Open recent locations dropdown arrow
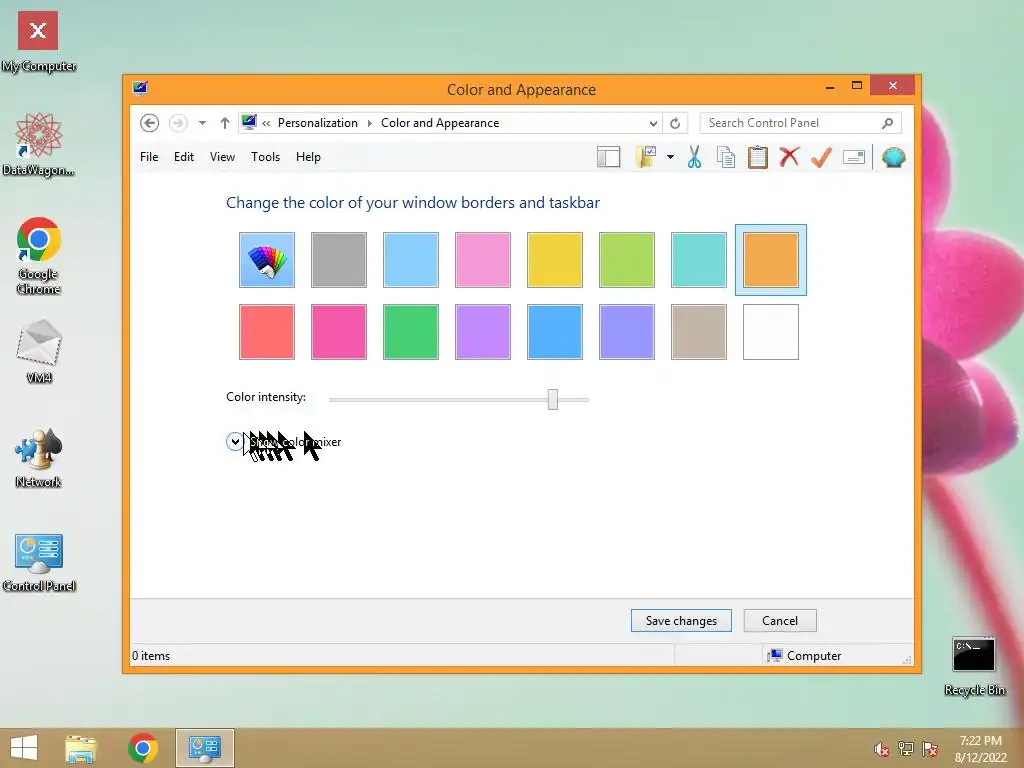Screen dimensions: 1024x768 coord(202,123)
